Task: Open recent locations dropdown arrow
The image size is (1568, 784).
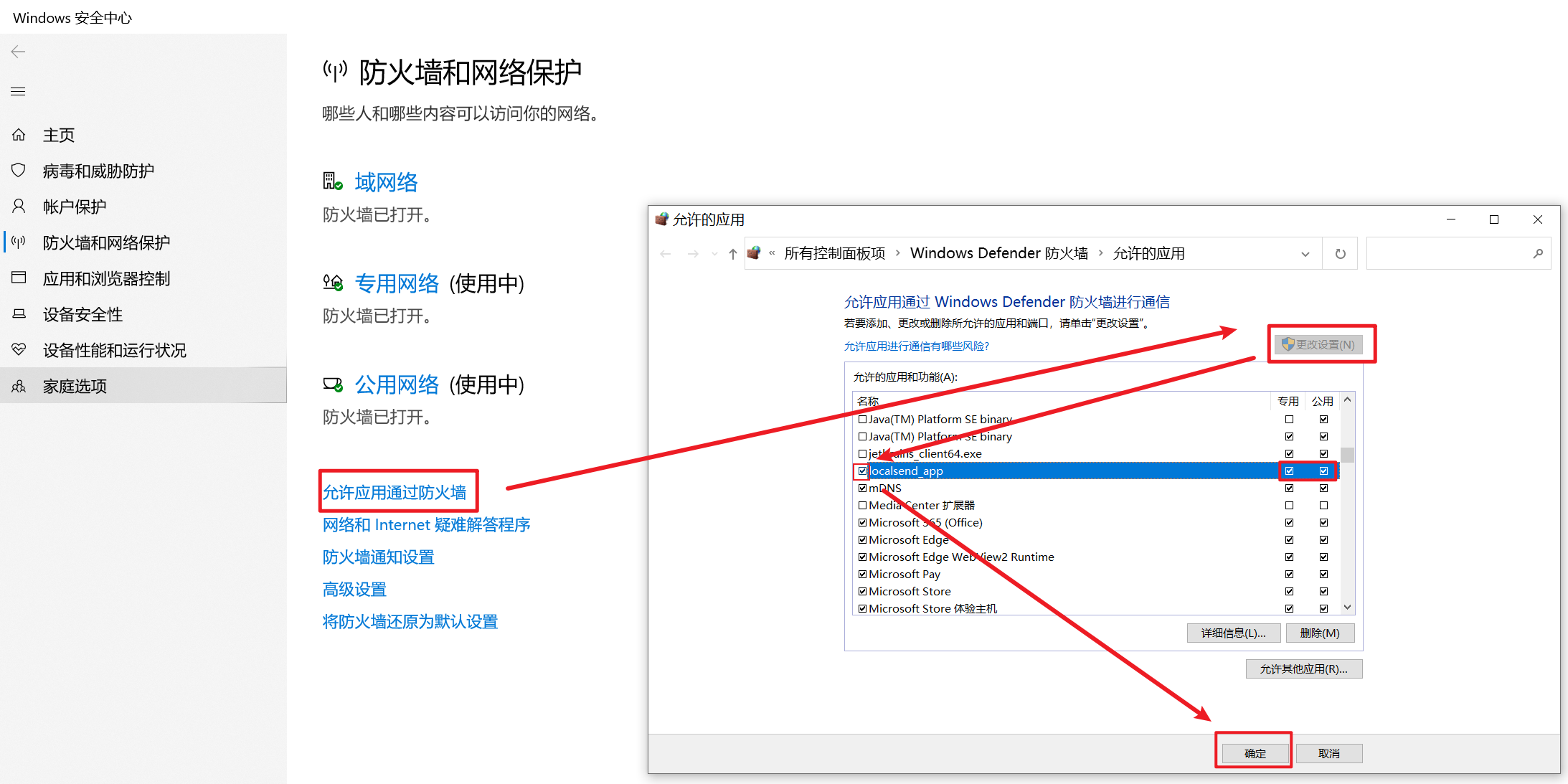Action: (x=714, y=254)
